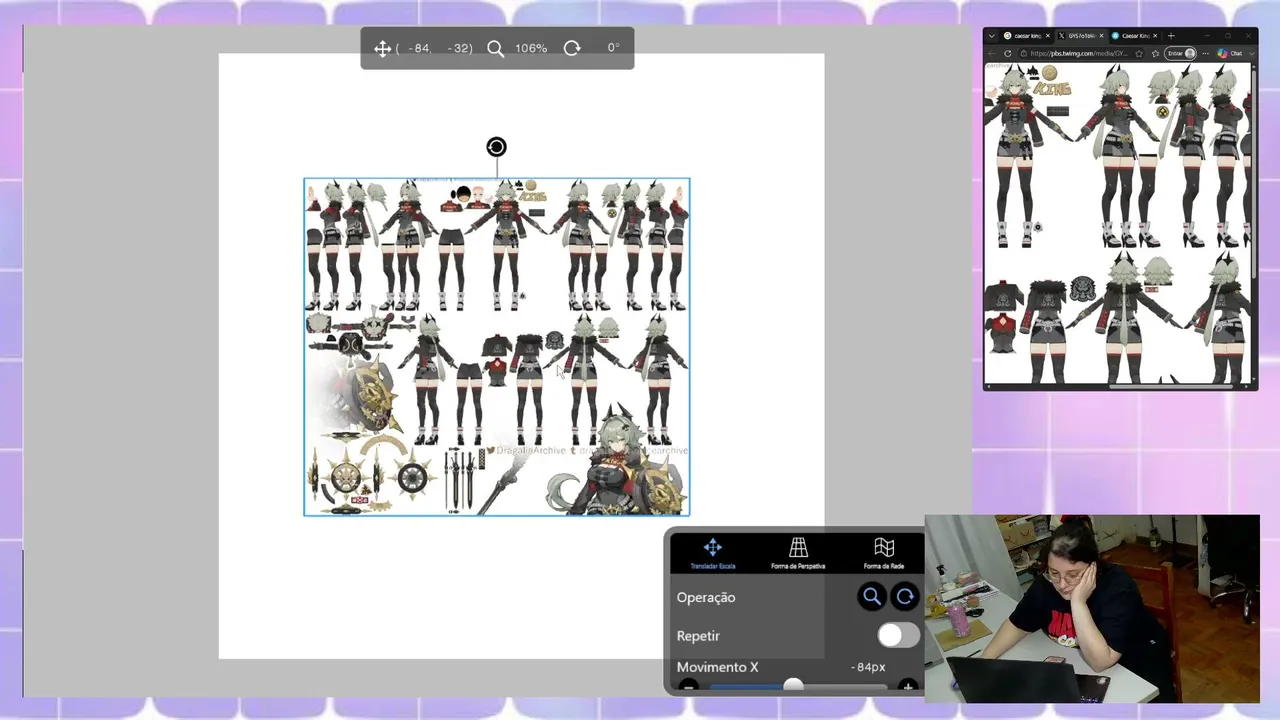
Task: Bookmark this page with the star icon
Action: (x=1139, y=53)
